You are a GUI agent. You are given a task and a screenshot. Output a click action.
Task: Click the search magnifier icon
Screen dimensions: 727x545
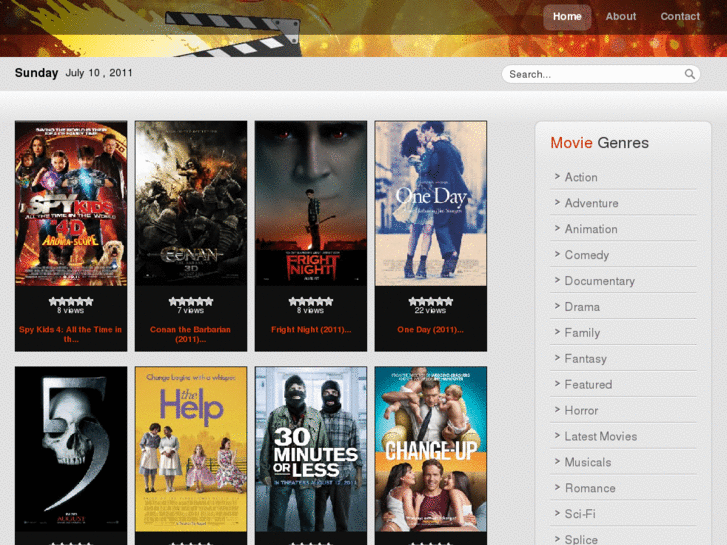click(x=689, y=74)
